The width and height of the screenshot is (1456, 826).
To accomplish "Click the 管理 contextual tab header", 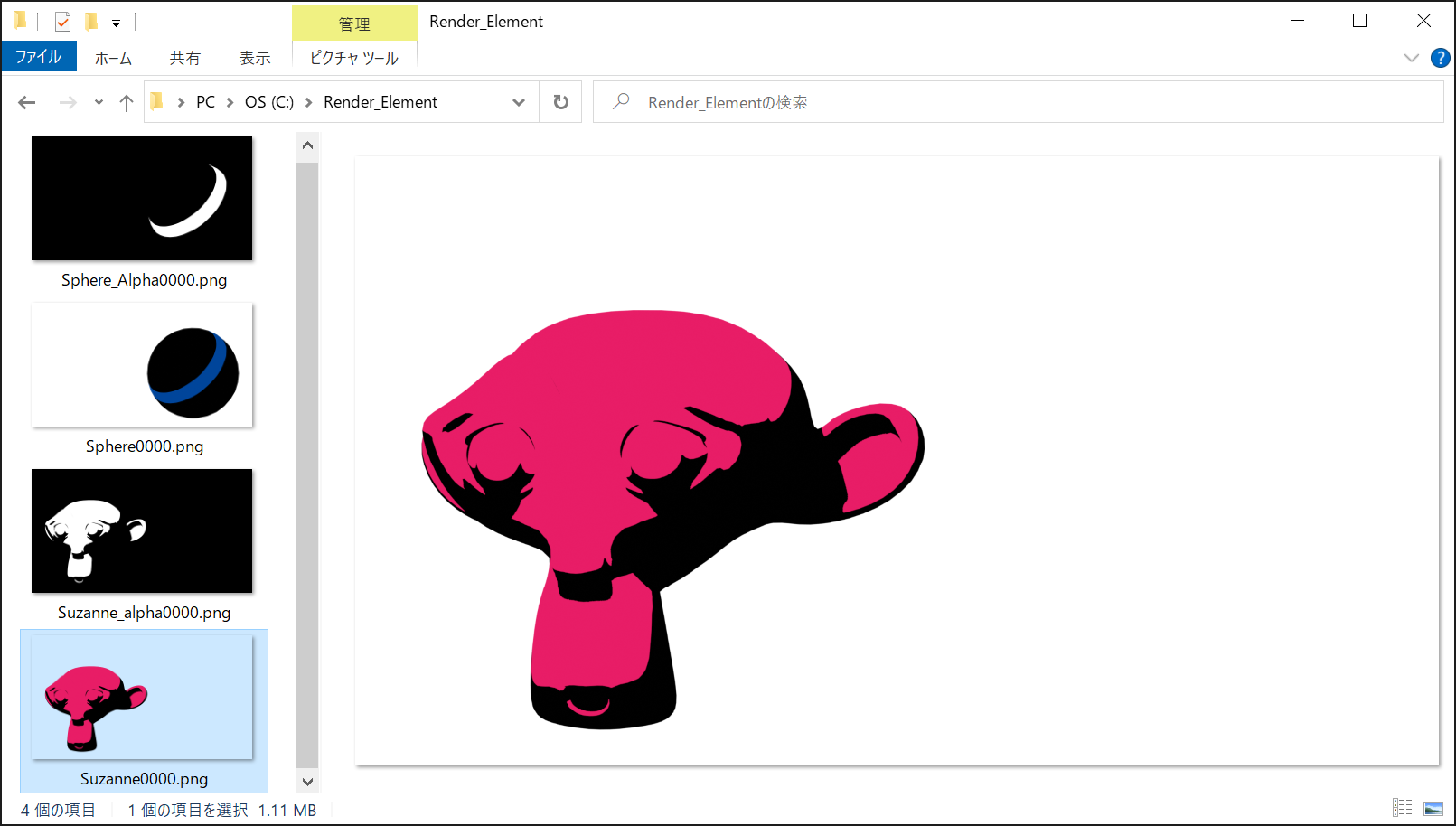I will (354, 23).
